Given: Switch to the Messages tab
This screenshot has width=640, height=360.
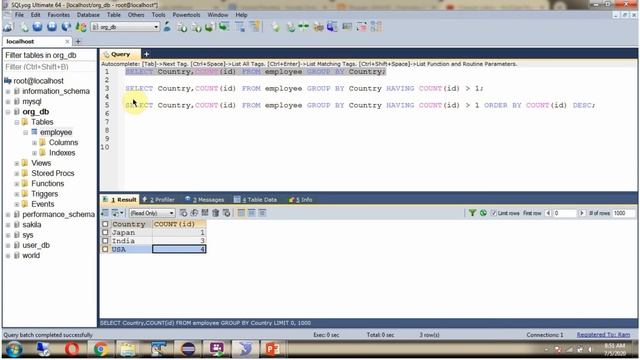Looking at the screenshot, I should pyautogui.click(x=204, y=200).
